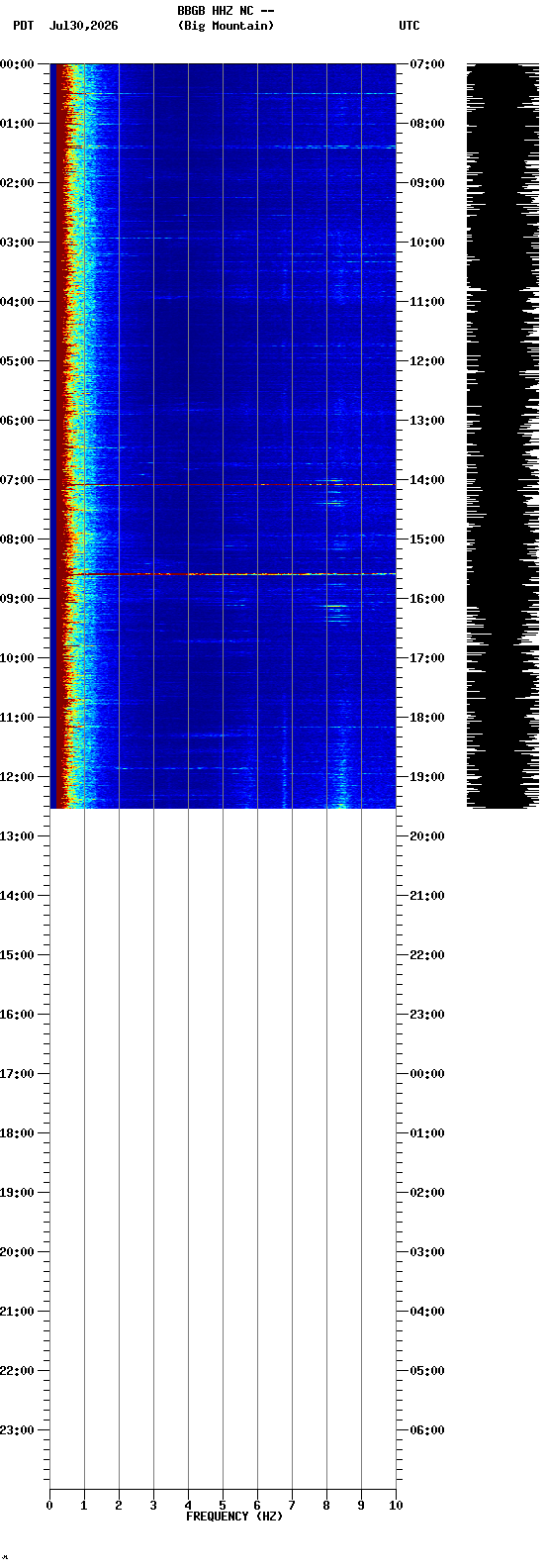The width and height of the screenshot is (546, 1568).
Task: Click the UTC axis label "04:00"
Action: pos(426,1312)
